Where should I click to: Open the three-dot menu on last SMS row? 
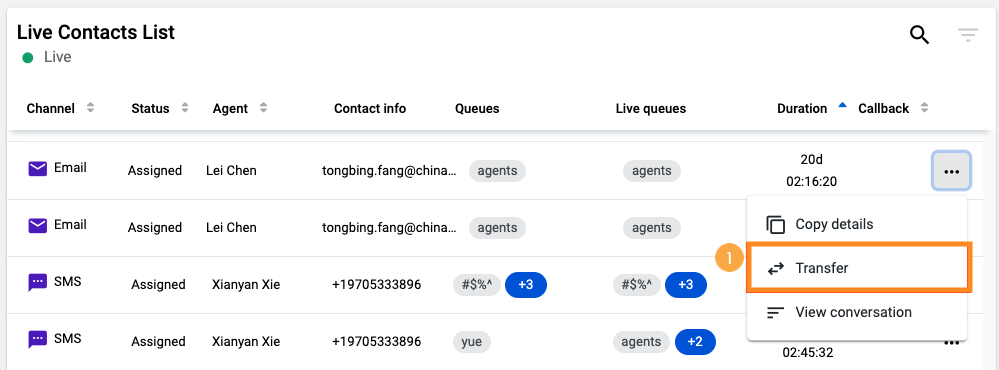pyautogui.click(x=952, y=343)
